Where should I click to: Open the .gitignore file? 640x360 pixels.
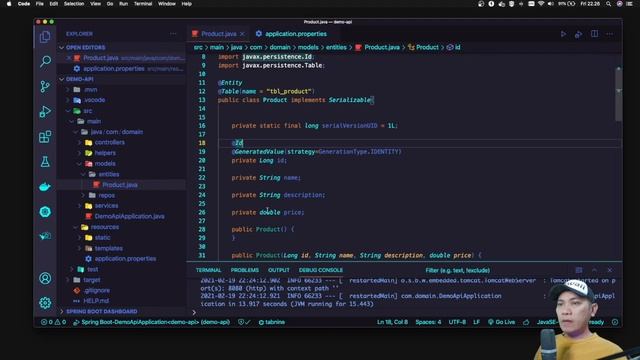pos(96,291)
